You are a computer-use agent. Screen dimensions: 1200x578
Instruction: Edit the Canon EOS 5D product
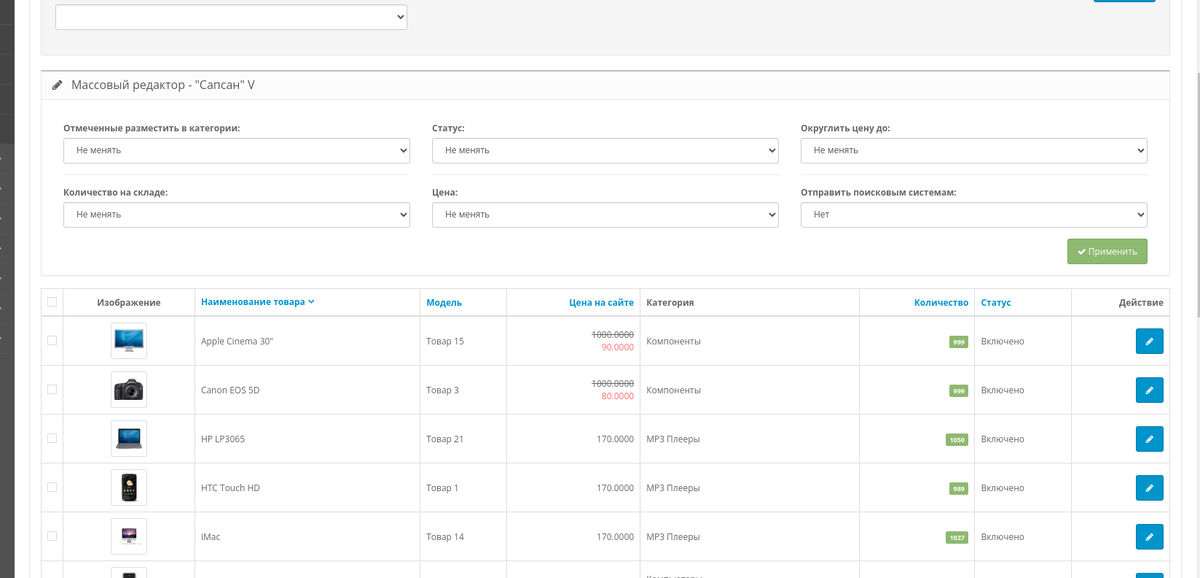1149,390
